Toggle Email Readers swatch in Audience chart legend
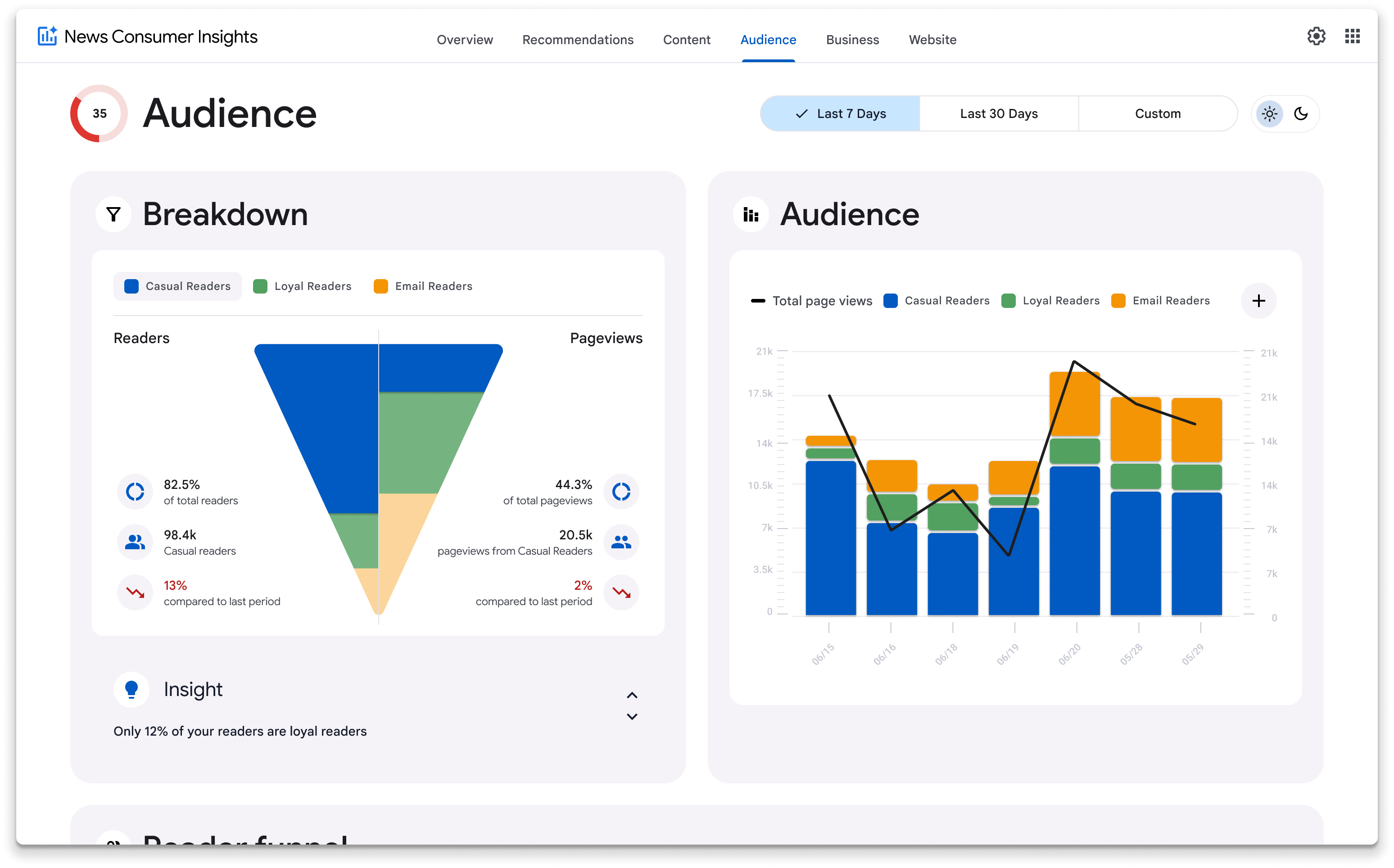Viewport: 1394px width, 868px height. click(x=1118, y=300)
